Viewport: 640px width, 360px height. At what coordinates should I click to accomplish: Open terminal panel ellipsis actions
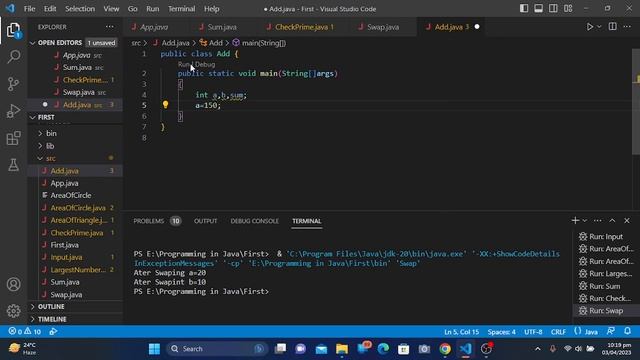coord(598,221)
